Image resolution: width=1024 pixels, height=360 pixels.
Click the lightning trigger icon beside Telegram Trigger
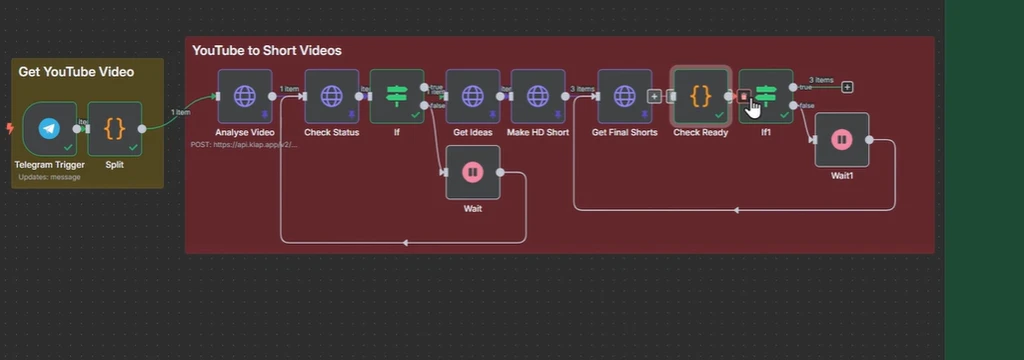tap(10, 129)
